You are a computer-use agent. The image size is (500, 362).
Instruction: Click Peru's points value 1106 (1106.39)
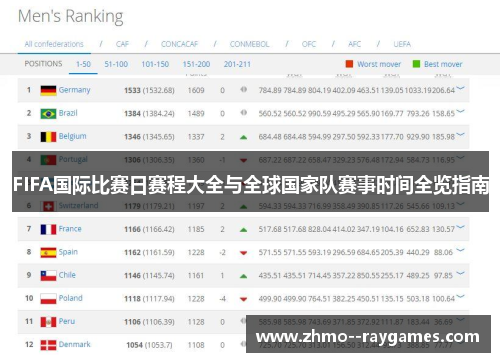coord(149,322)
